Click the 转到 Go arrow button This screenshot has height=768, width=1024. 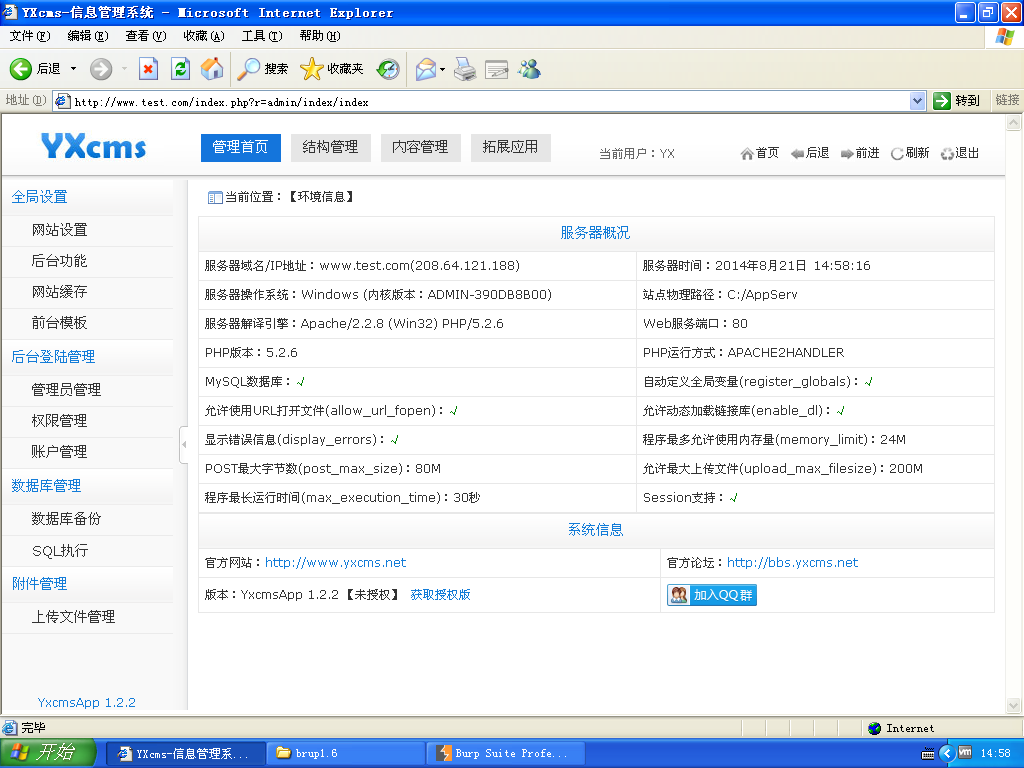[x=942, y=101]
